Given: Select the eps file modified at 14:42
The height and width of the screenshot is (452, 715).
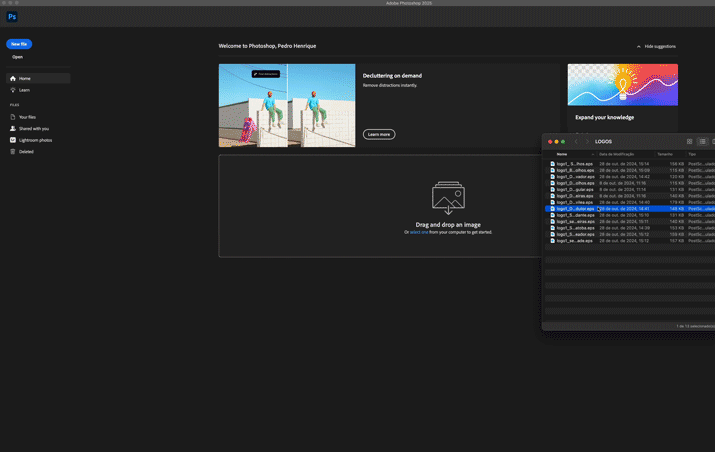Looking at the screenshot, I should pos(630,177).
